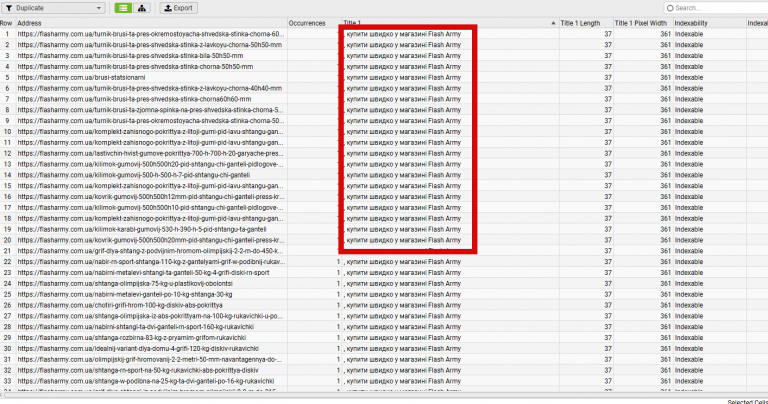
Task: Select the okremostoyacha-shvedska-stinka-chorna-60 URL row 1
Action: pos(151,34)
